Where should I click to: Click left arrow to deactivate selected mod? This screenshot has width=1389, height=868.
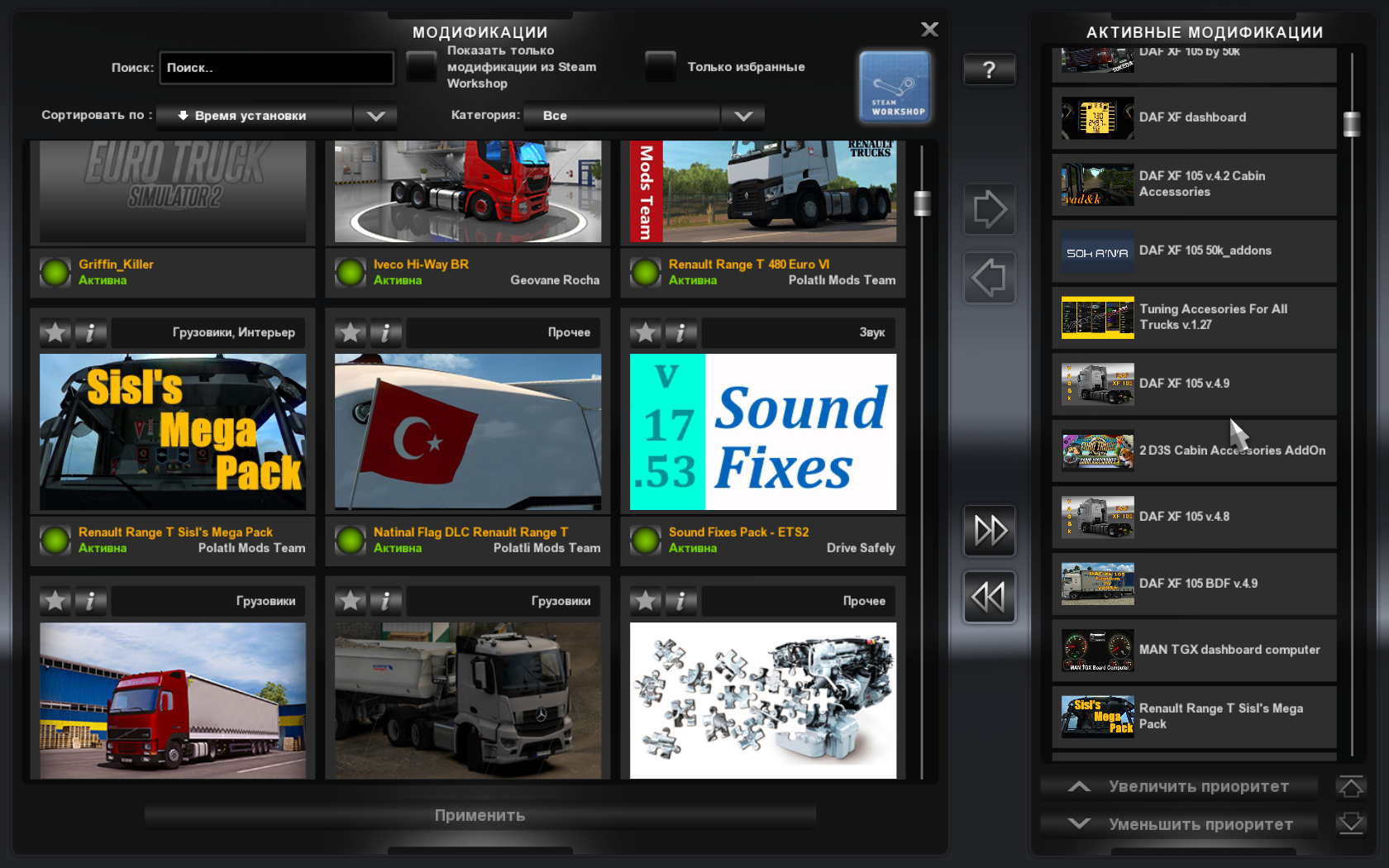click(x=990, y=278)
